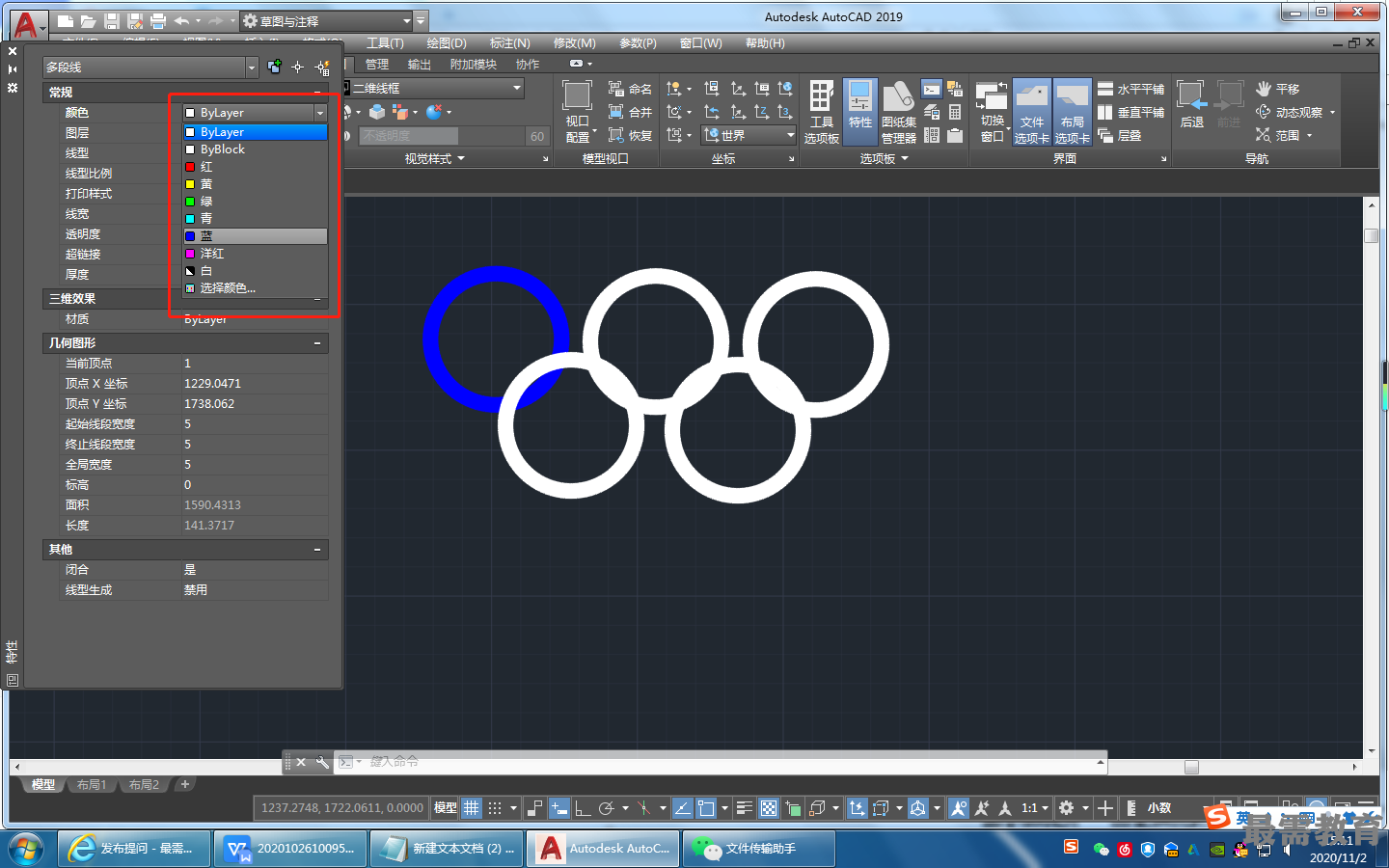Click the Open file folder icon
Viewport: 1389px width, 868px height.
88,20
